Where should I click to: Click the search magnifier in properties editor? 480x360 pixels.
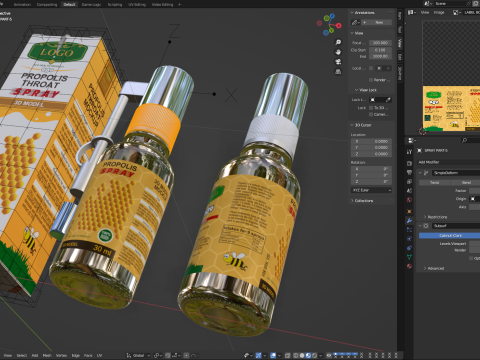(x=464, y=140)
